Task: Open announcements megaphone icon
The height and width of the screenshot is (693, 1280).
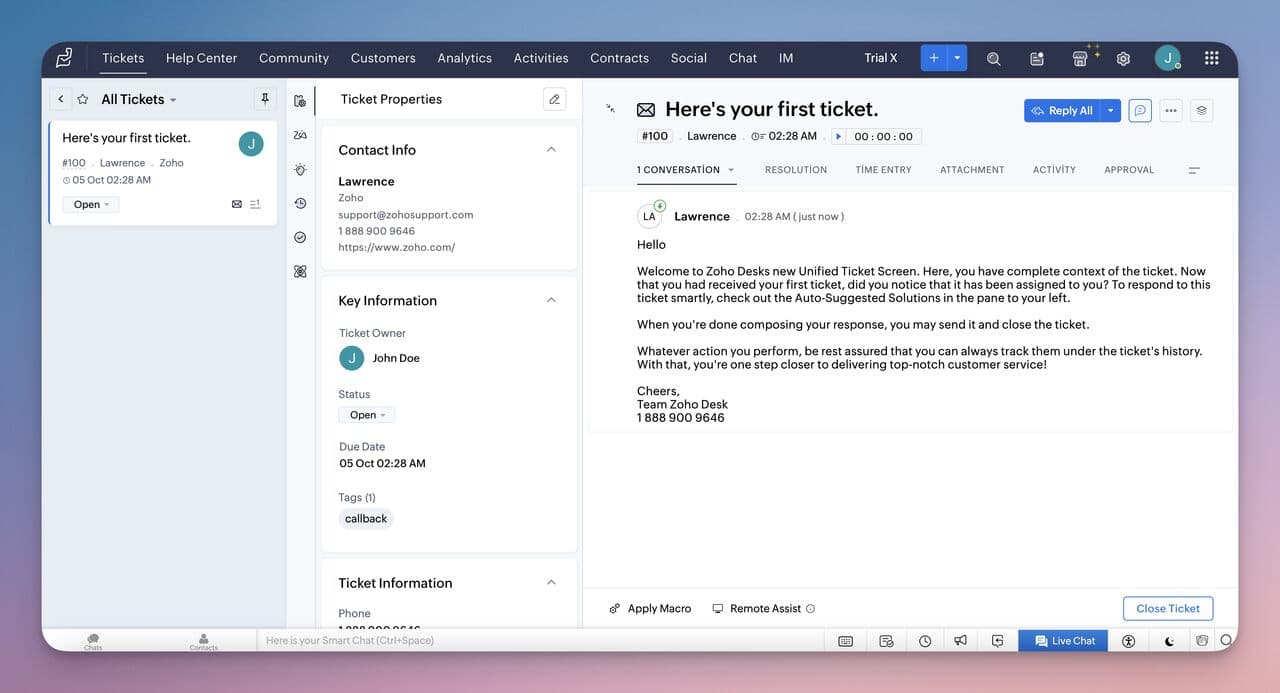Action: tap(961, 641)
